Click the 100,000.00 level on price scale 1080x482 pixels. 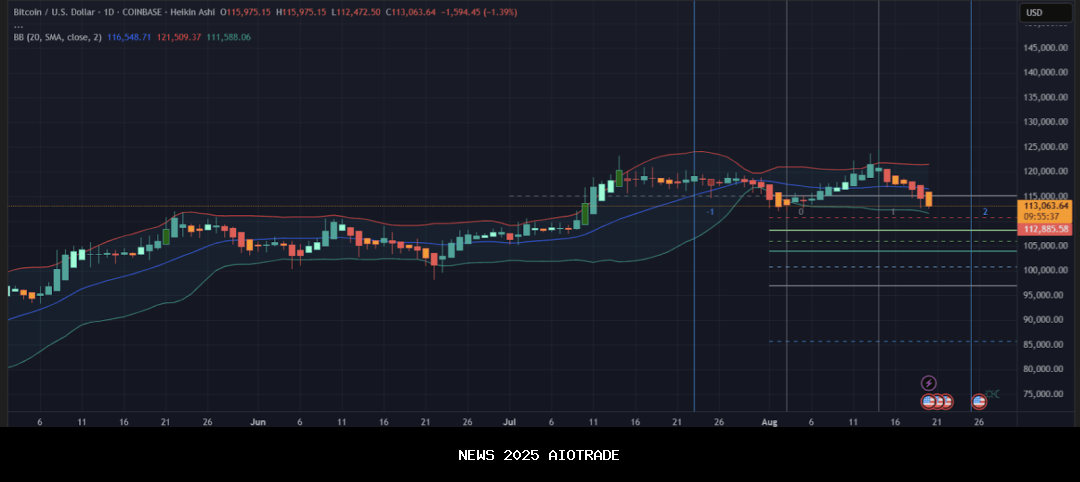(1046, 270)
